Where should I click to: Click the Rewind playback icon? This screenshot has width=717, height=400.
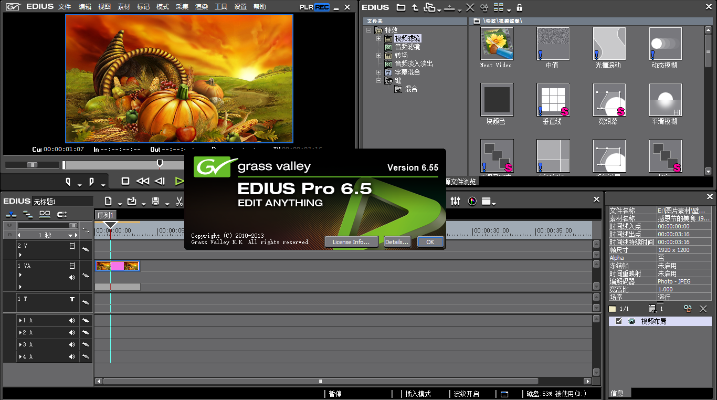tap(143, 181)
